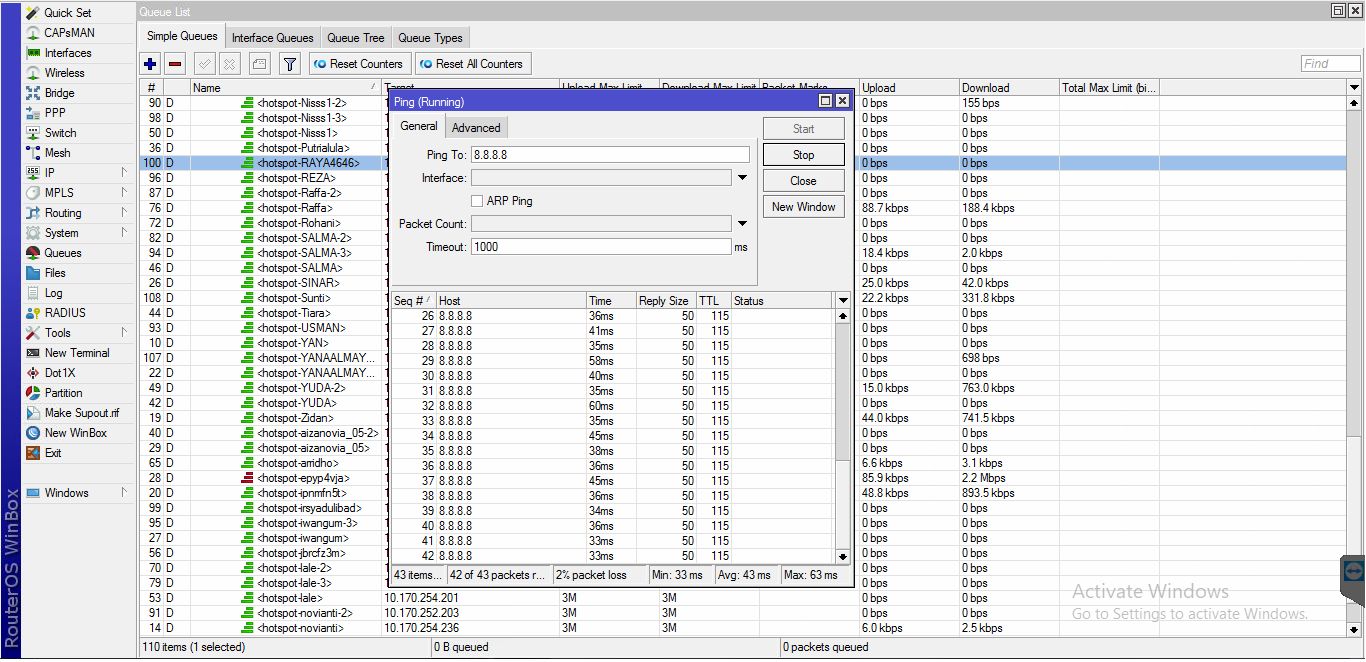This screenshot has width=1366, height=662.
Task: Click the ping results scrollbar up arrow
Action: point(842,316)
